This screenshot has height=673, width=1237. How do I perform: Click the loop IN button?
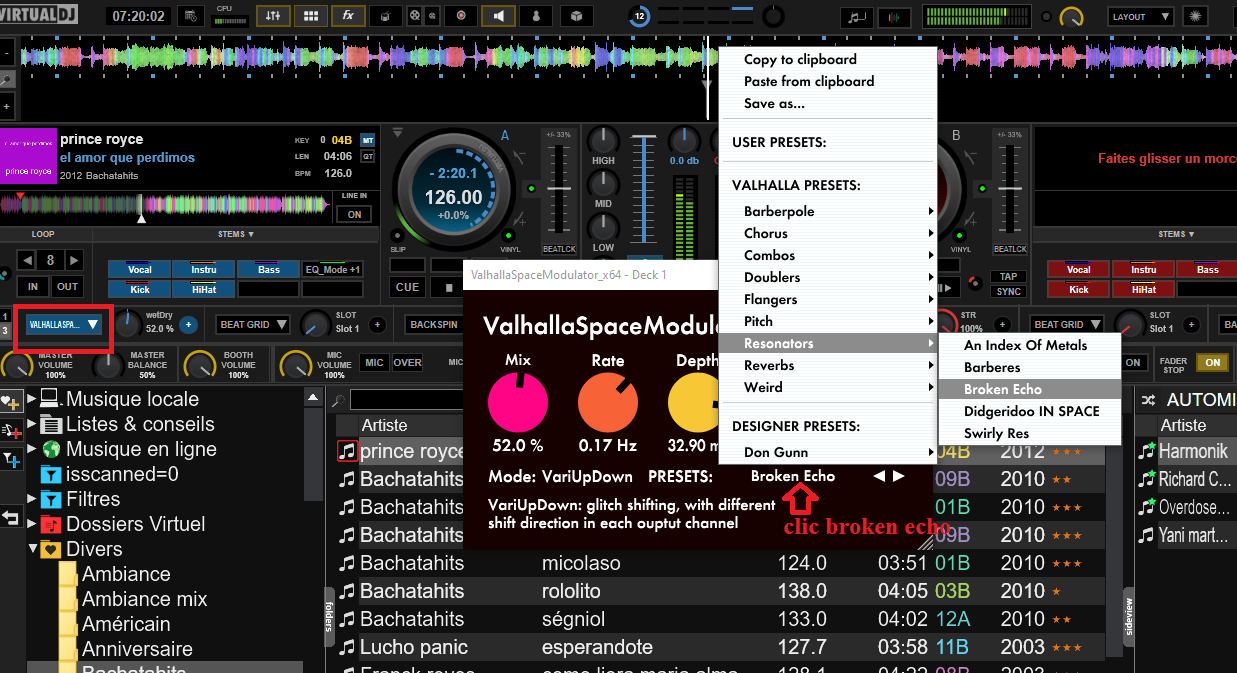[x=33, y=287]
